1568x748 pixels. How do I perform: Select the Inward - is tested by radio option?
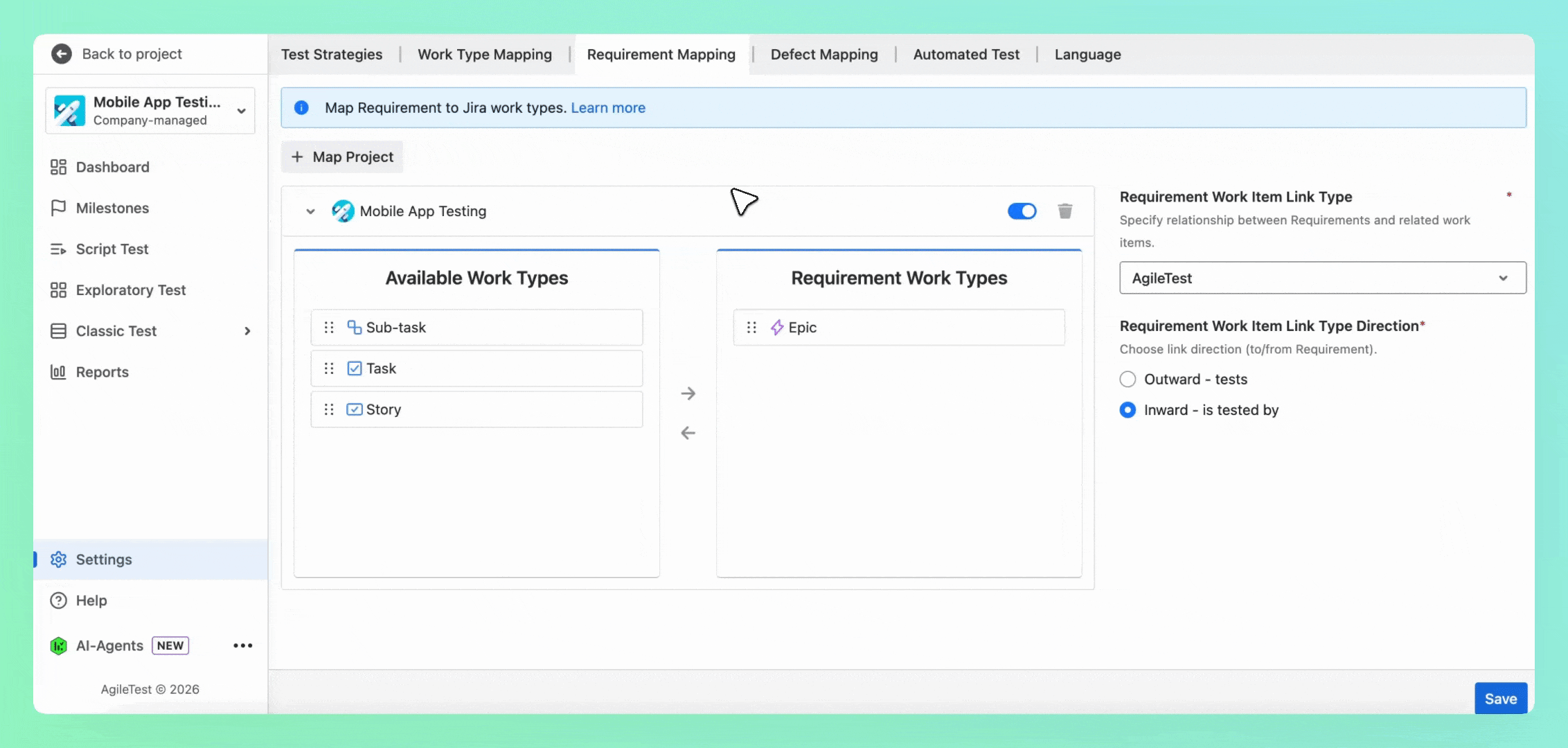[x=1128, y=410]
